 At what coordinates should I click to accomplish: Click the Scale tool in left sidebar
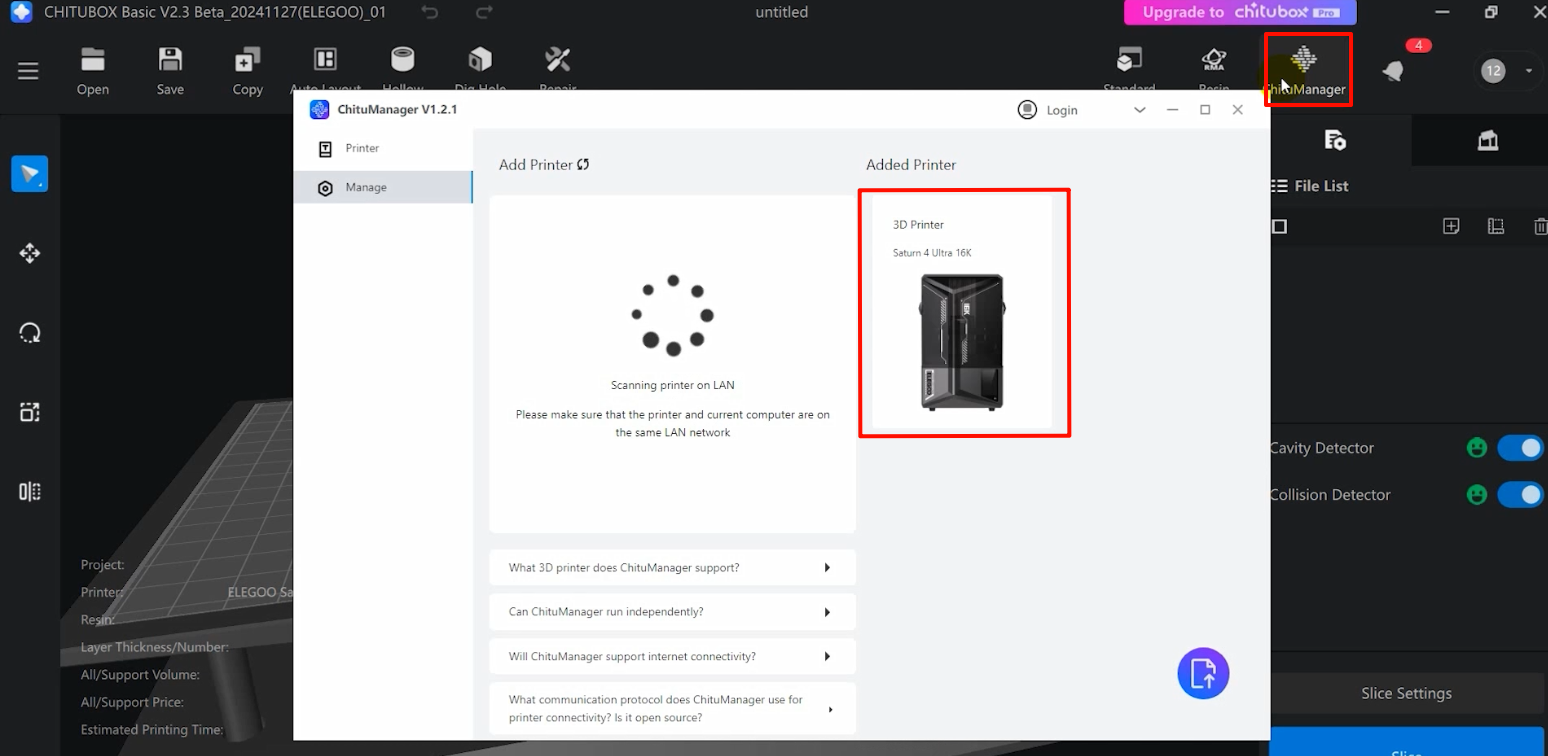[x=30, y=412]
